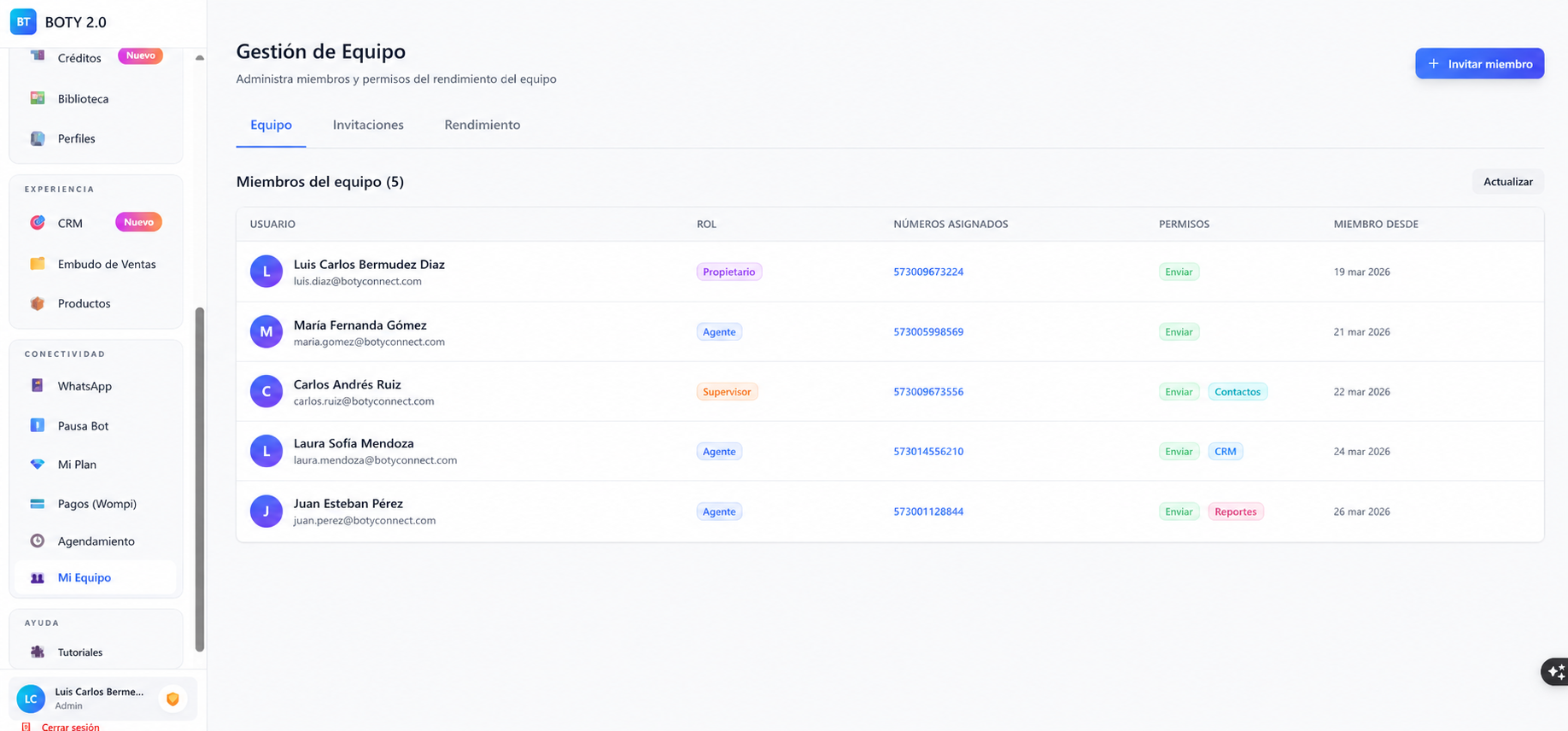
Task: Click María Fernanda Gómez's avatar
Action: coord(266,331)
